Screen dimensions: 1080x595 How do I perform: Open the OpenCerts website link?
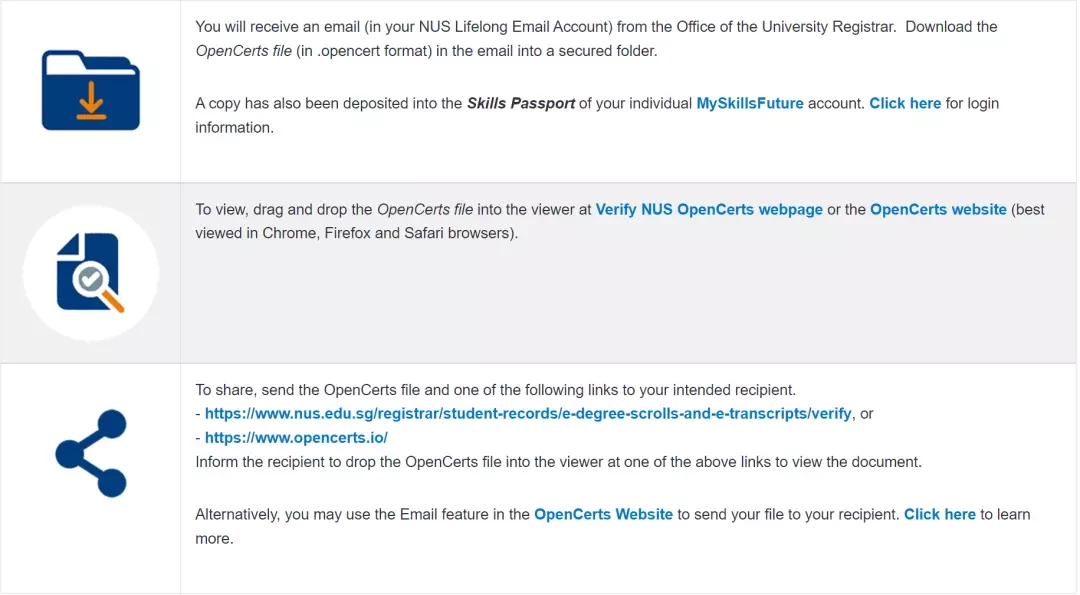coord(938,209)
